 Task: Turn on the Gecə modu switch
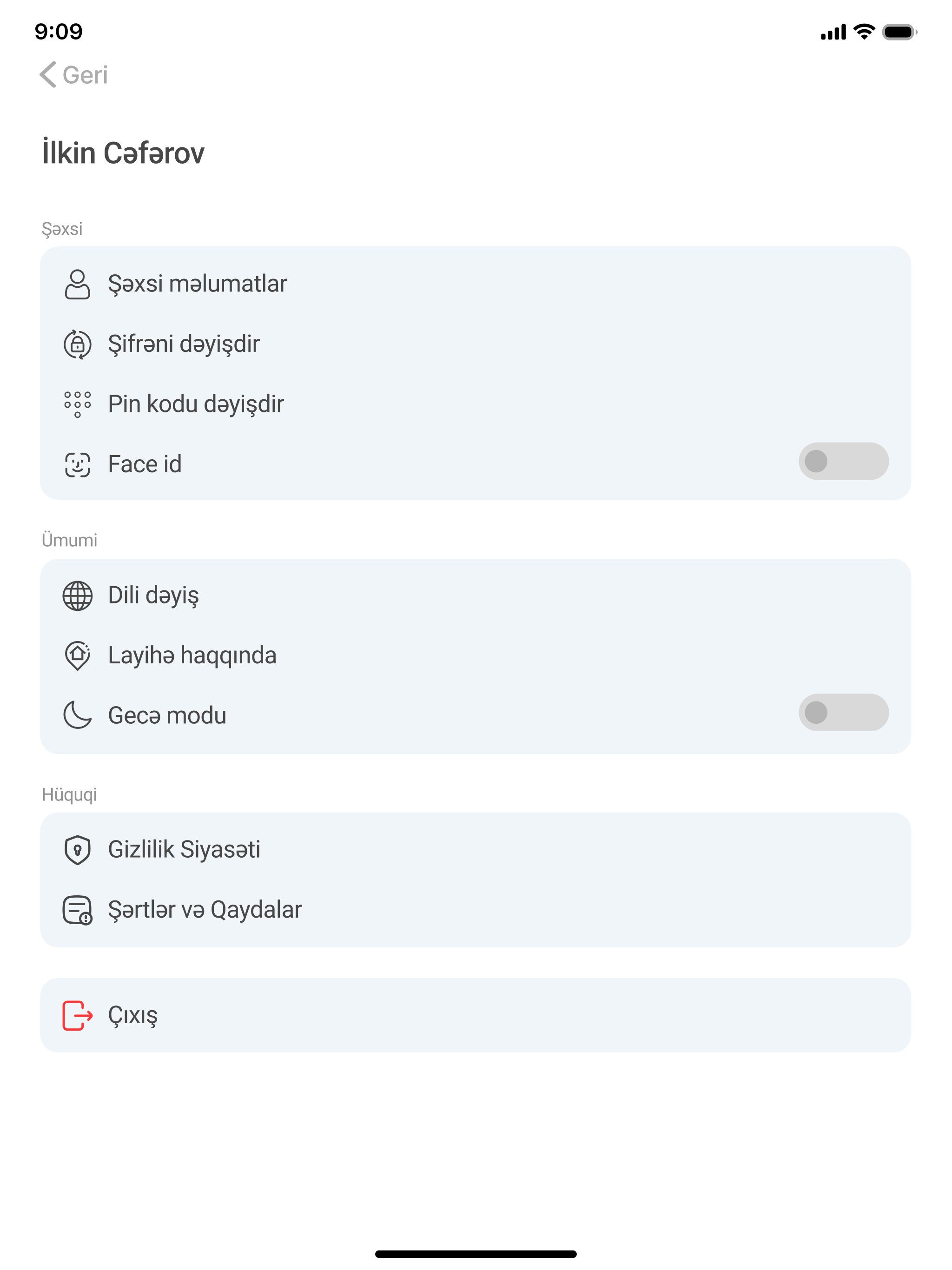click(844, 713)
